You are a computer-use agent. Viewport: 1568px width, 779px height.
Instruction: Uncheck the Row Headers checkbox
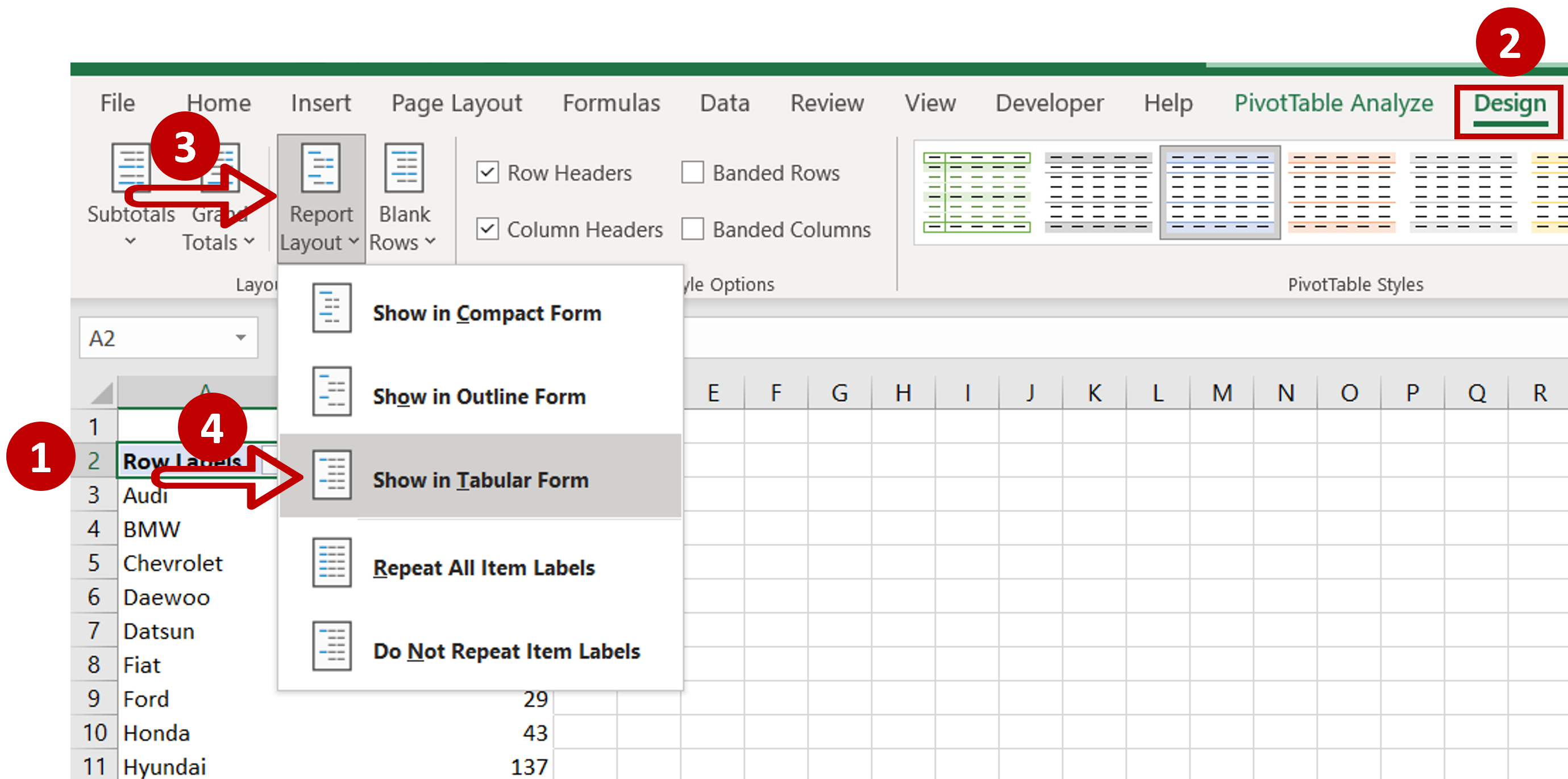coord(488,173)
